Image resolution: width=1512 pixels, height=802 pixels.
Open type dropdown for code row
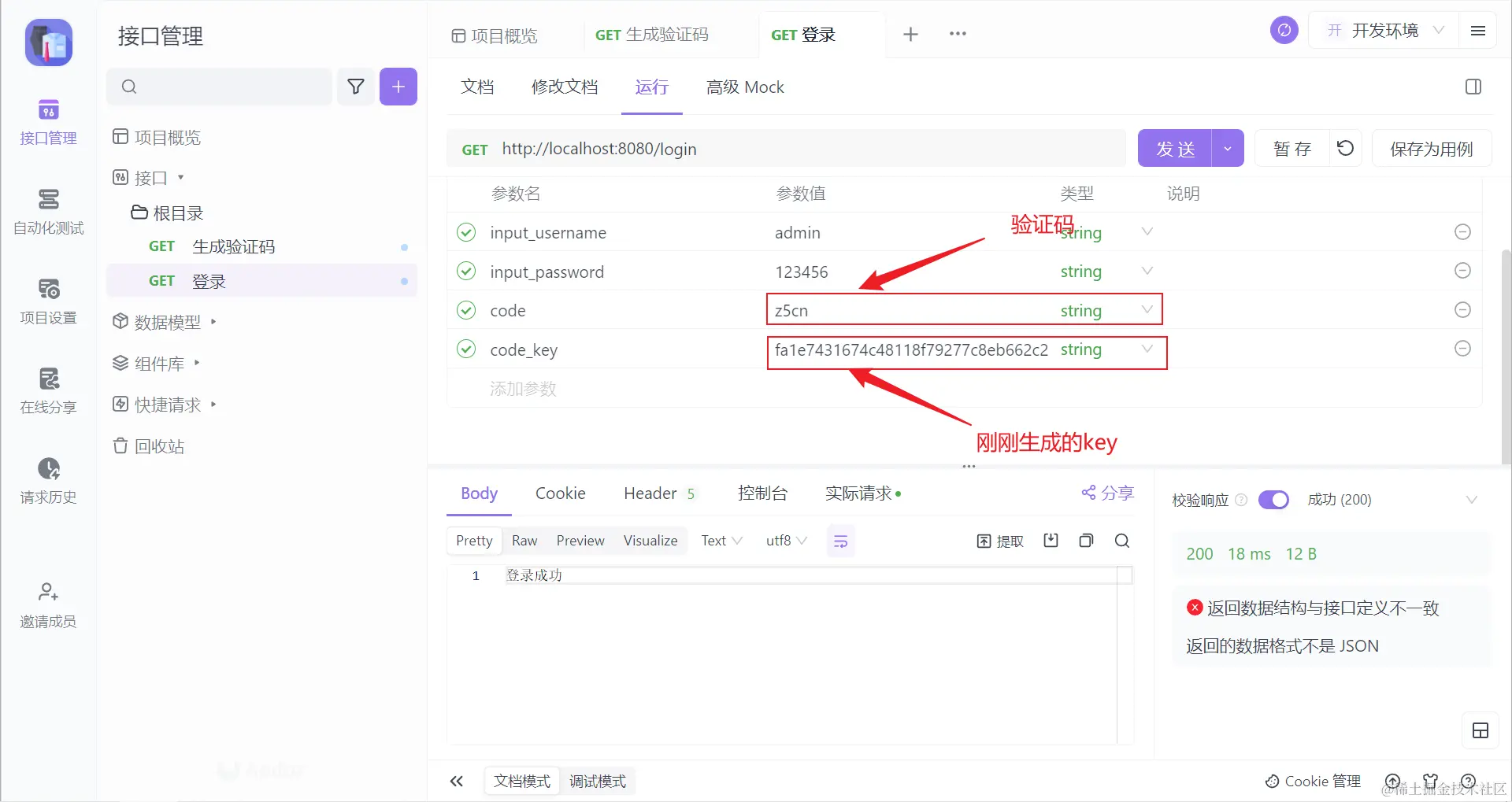[x=1147, y=310]
